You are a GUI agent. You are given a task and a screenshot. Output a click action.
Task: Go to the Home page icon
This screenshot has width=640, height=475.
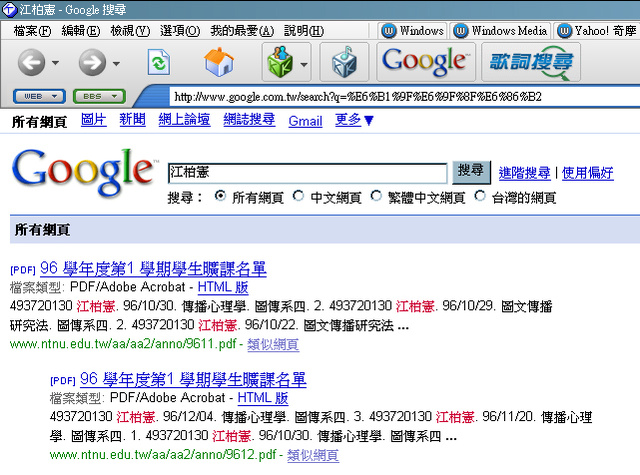(219, 62)
